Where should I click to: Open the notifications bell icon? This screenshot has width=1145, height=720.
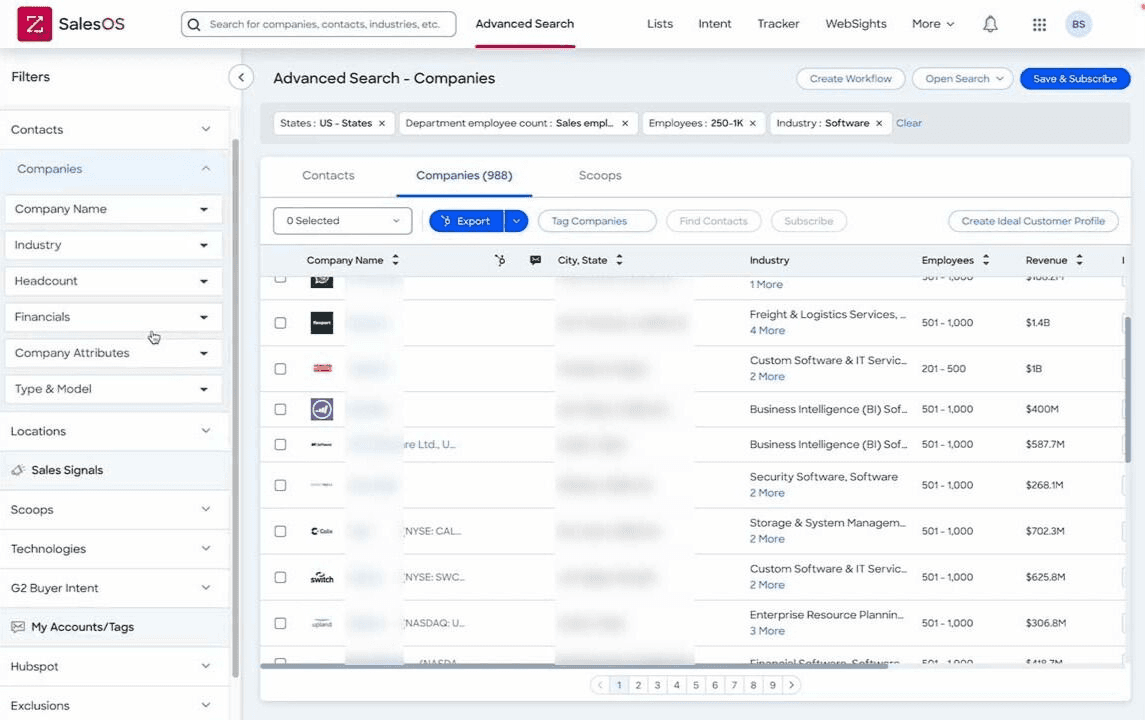(989, 24)
